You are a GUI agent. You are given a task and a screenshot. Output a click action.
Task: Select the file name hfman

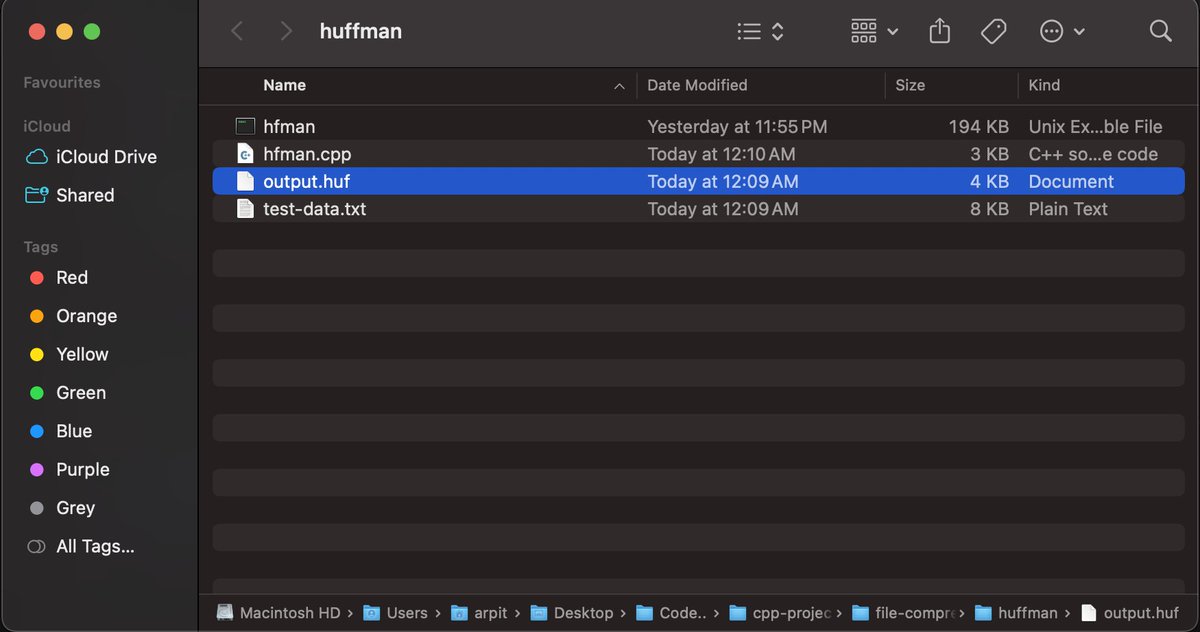[289, 127]
